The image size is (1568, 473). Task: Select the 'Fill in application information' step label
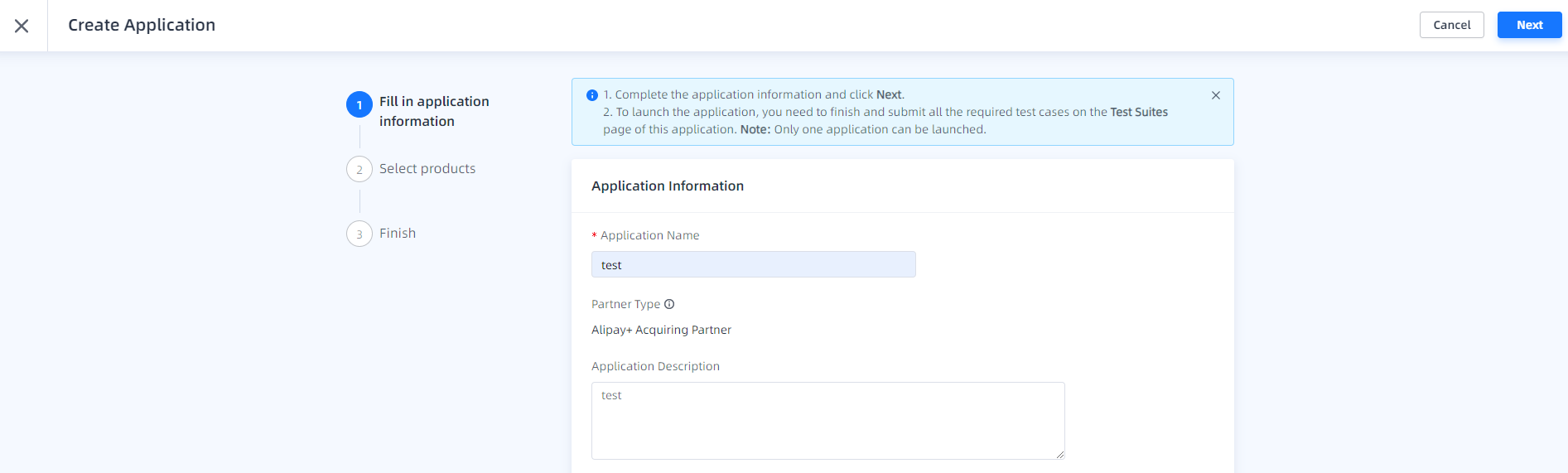click(x=434, y=111)
